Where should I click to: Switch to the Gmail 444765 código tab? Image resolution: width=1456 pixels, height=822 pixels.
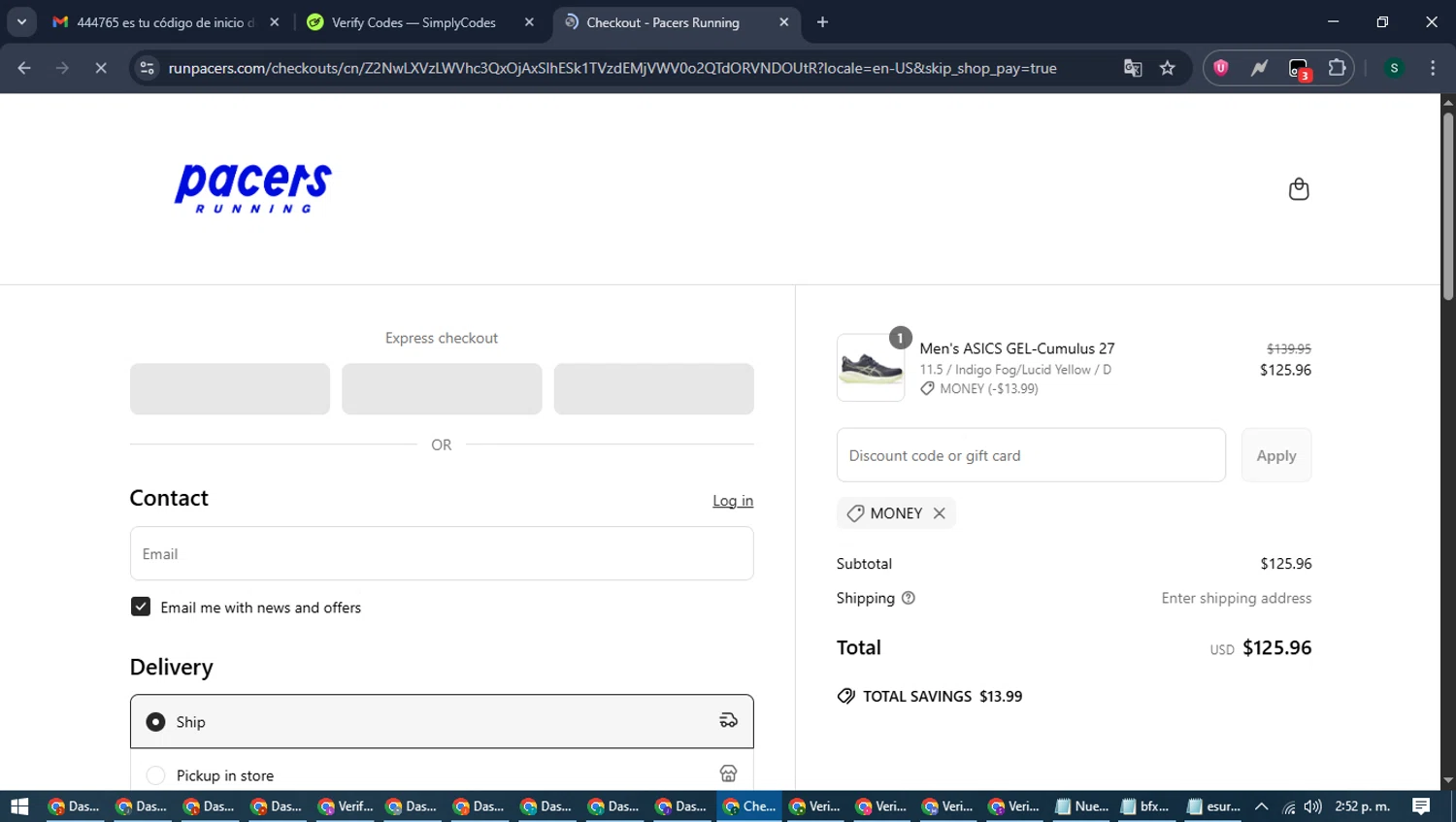pyautogui.click(x=166, y=22)
